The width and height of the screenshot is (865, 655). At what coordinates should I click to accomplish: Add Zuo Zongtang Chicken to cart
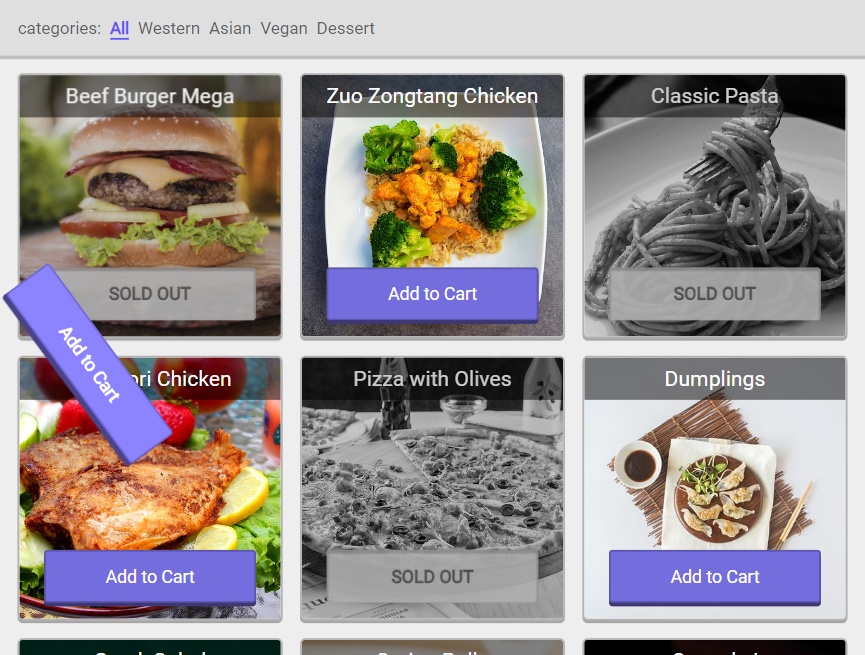[x=432, y=294]
